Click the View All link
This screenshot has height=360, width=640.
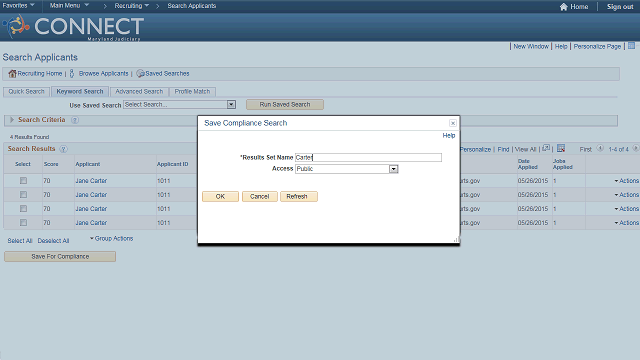(525, 149)
